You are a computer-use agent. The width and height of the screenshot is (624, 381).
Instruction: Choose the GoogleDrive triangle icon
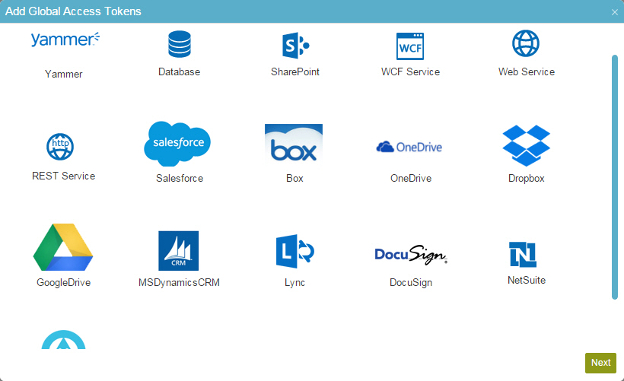tap(63, 247)
